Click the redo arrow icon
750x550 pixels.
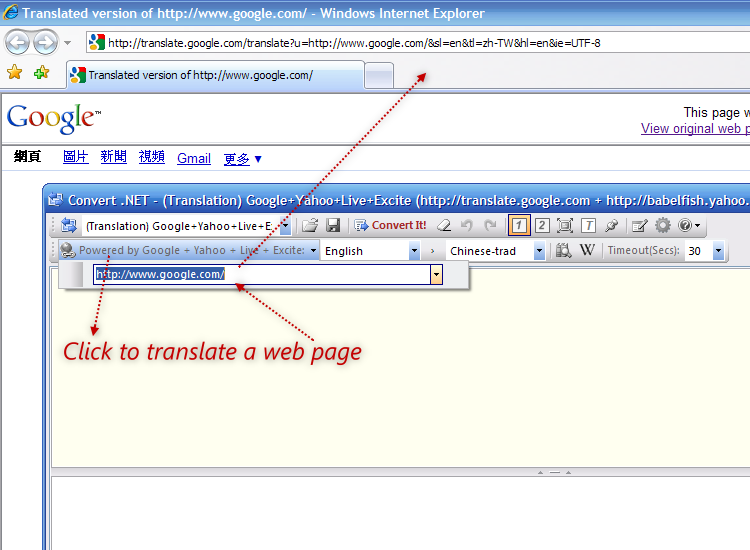pos(490,225)
